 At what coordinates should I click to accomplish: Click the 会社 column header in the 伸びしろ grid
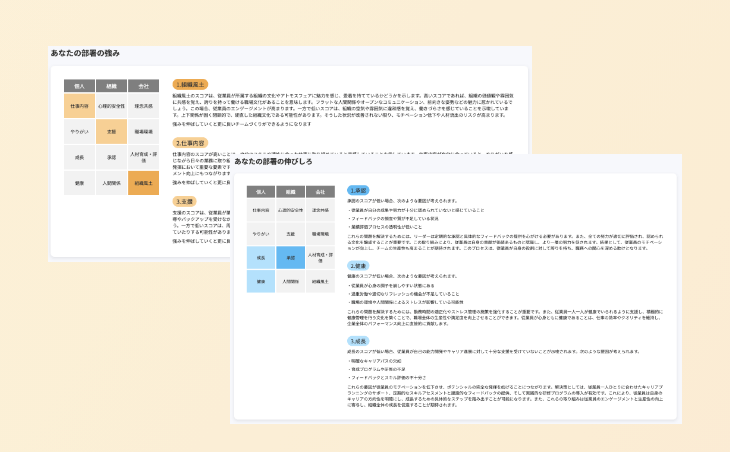[x=320, y=192]
